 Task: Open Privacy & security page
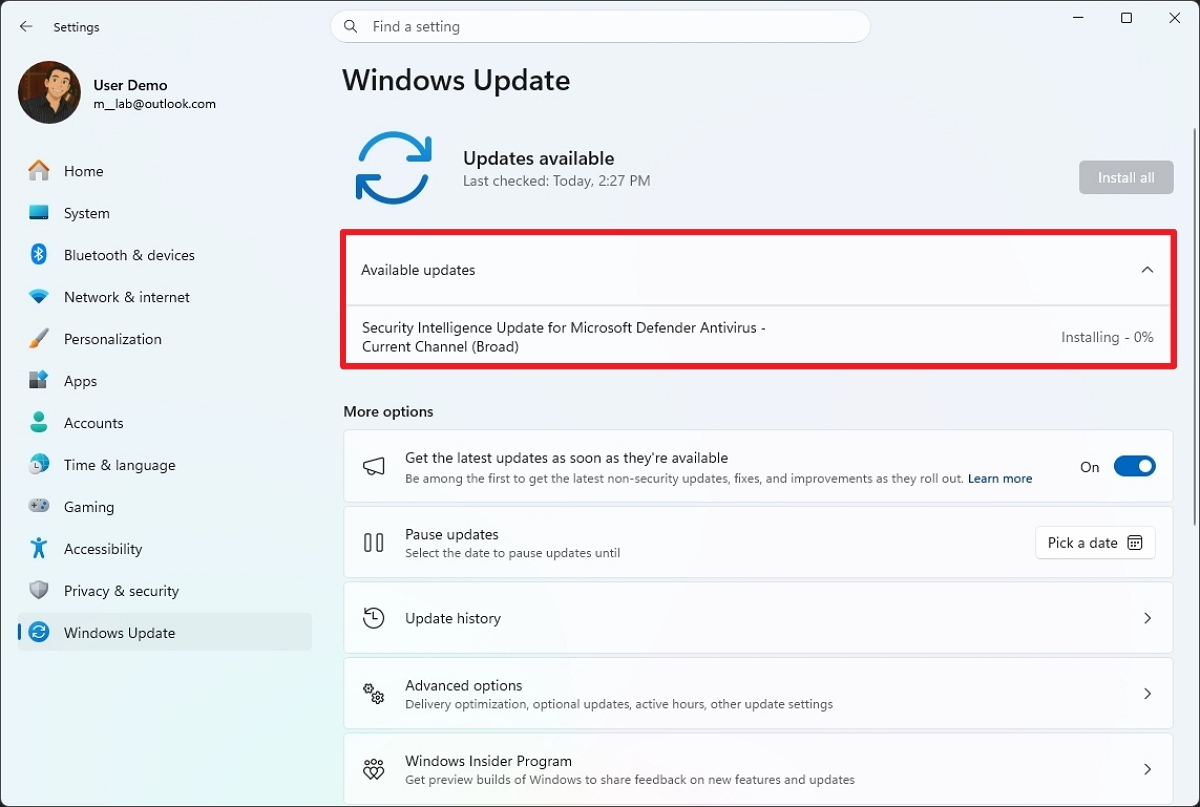tap(165, 591)
